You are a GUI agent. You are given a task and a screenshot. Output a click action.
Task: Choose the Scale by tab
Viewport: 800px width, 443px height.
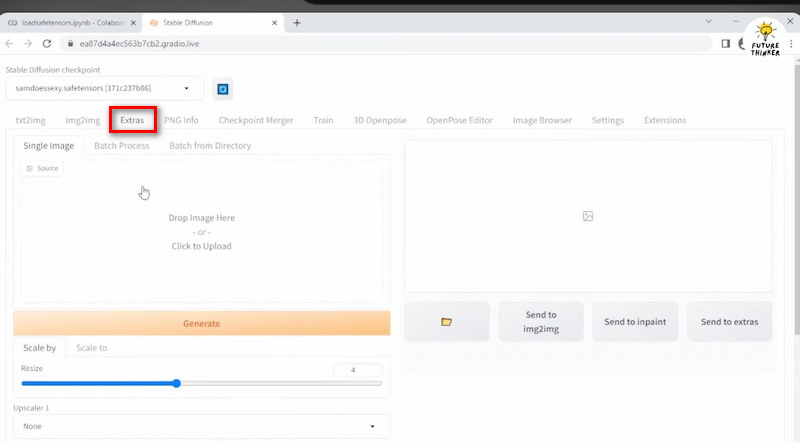(x=39, y=348)
